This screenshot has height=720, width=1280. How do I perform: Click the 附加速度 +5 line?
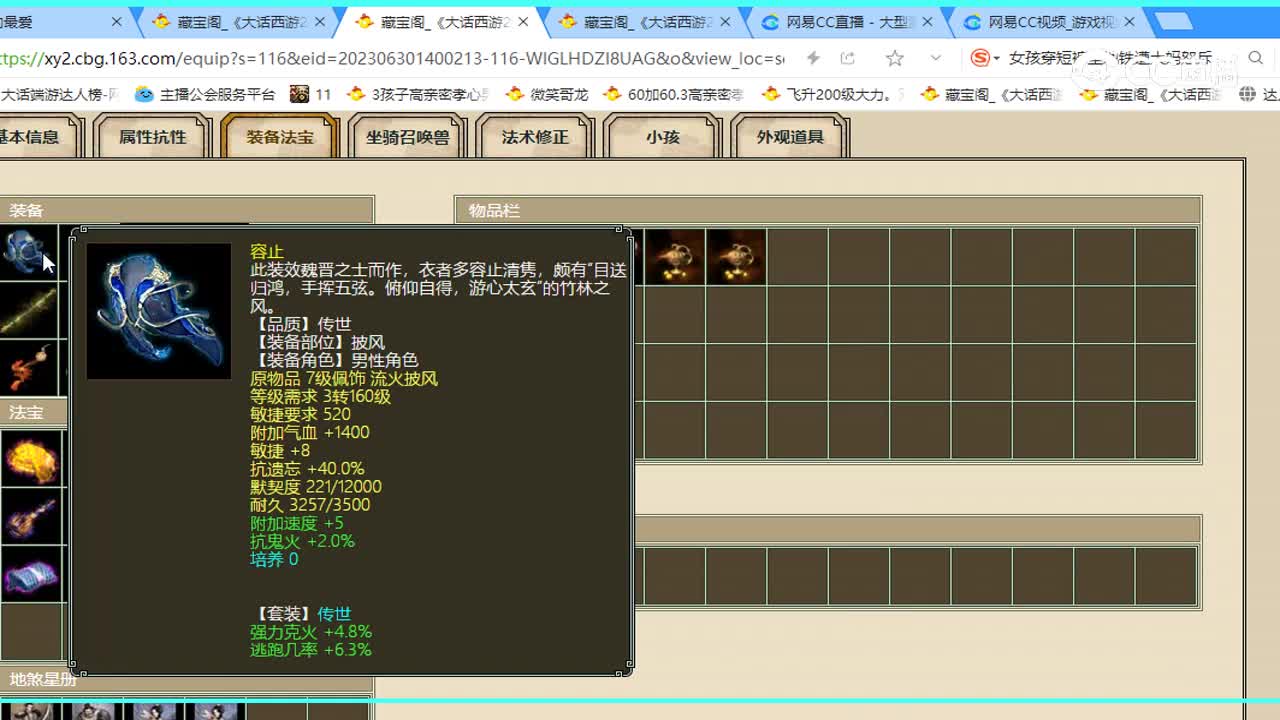[x=297, y=523]
